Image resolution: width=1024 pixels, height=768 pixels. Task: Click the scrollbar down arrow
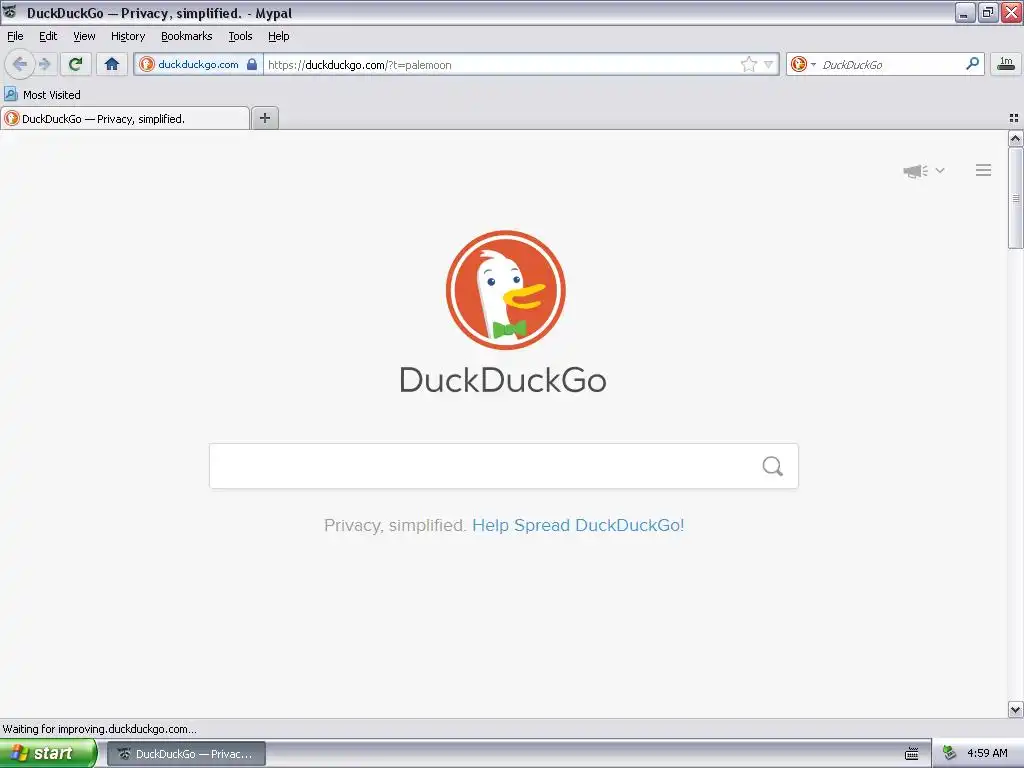coord(1015,709)
